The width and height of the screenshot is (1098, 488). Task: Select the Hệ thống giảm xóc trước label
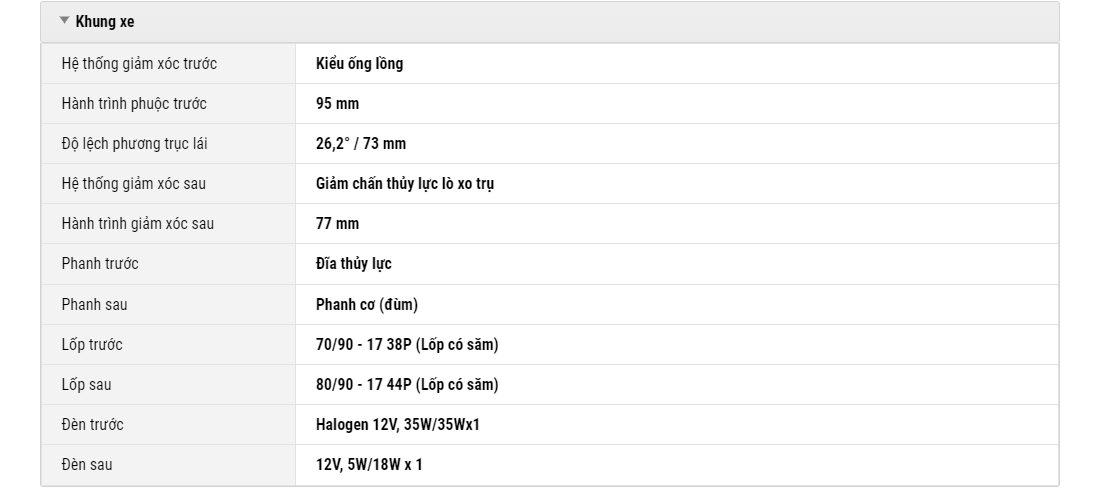[139, 64]
